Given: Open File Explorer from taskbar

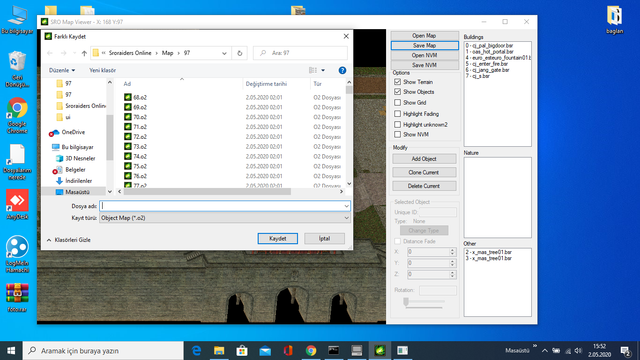Looking at the screenshot, I should (x=219, y=351).
